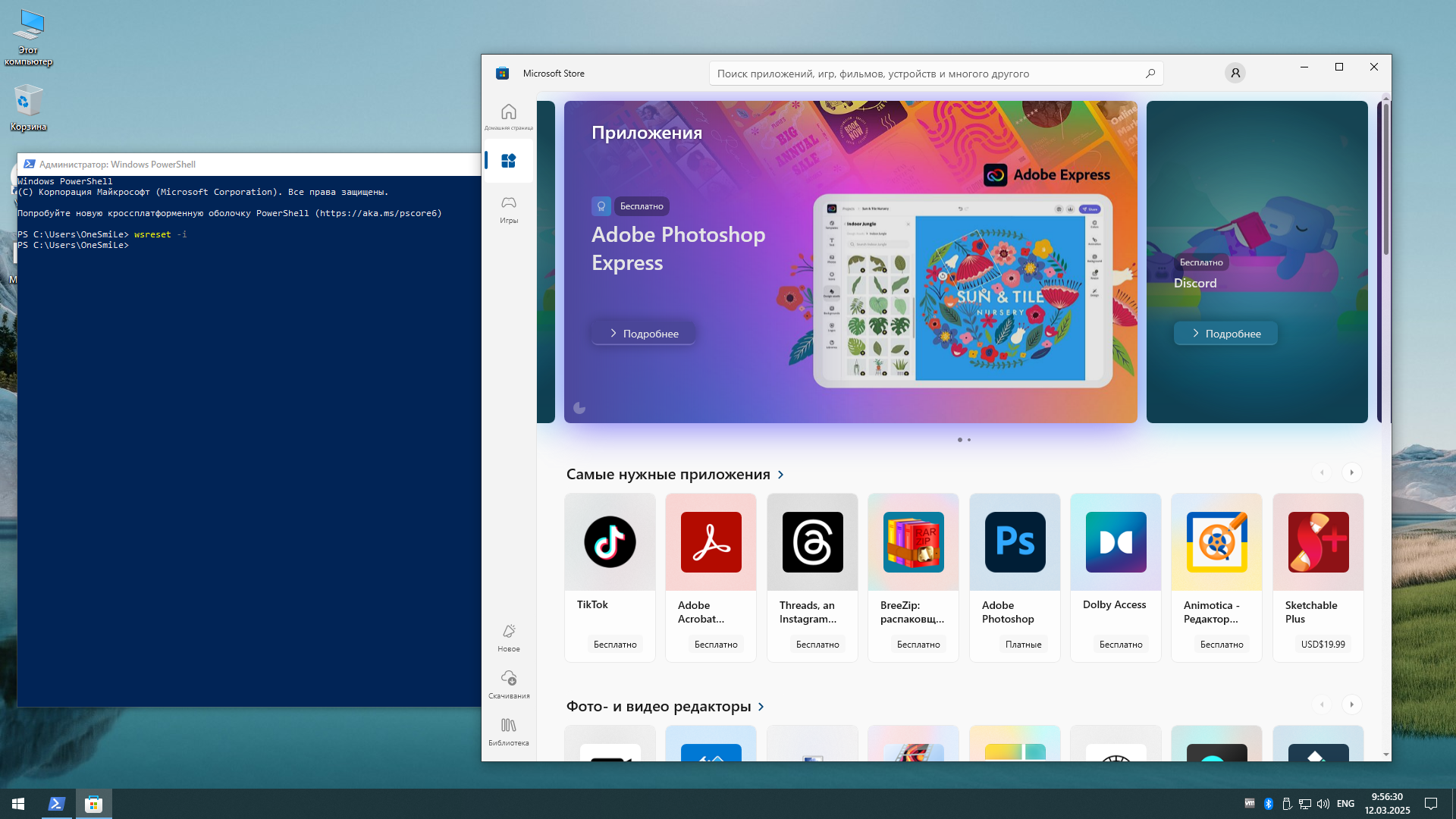Expand the Самые нужные приложения section

coord(780,475)
